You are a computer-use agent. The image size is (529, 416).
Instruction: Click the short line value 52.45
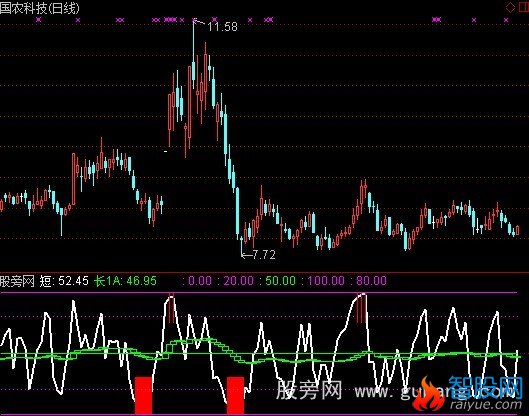point(73,281)
